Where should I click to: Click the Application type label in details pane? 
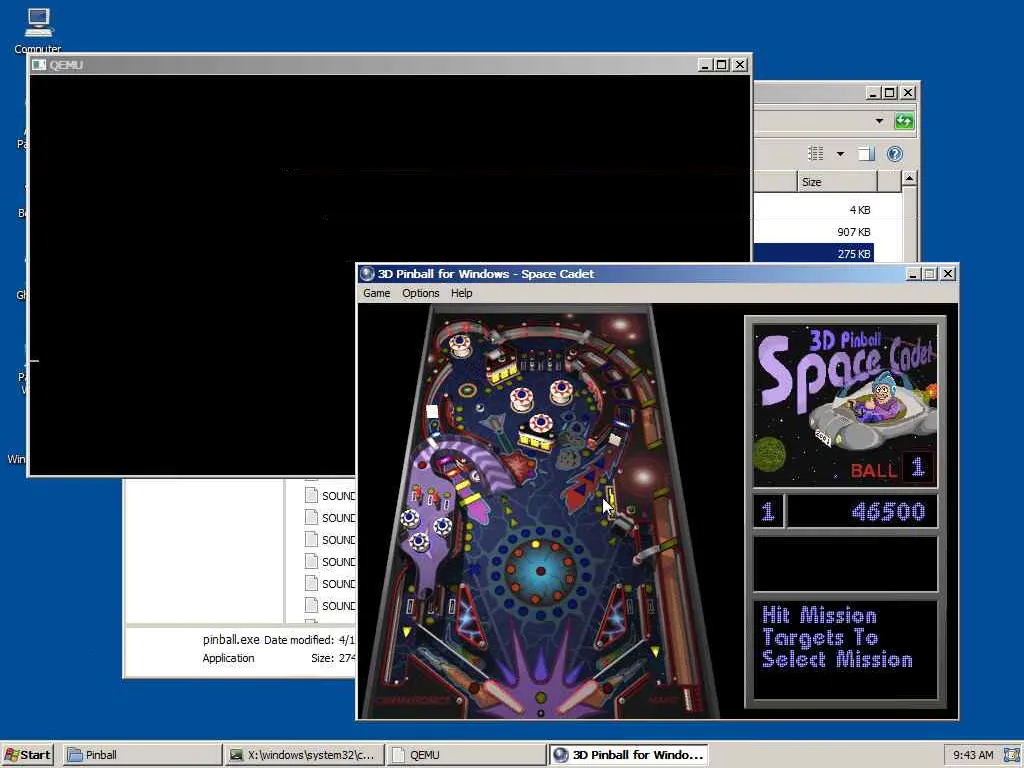coord(228,658)
